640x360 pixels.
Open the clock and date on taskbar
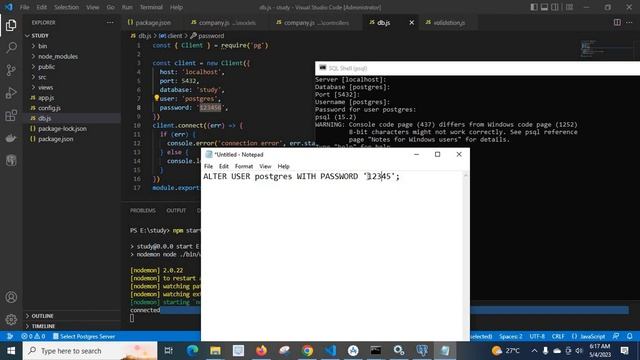pos(600,351)
